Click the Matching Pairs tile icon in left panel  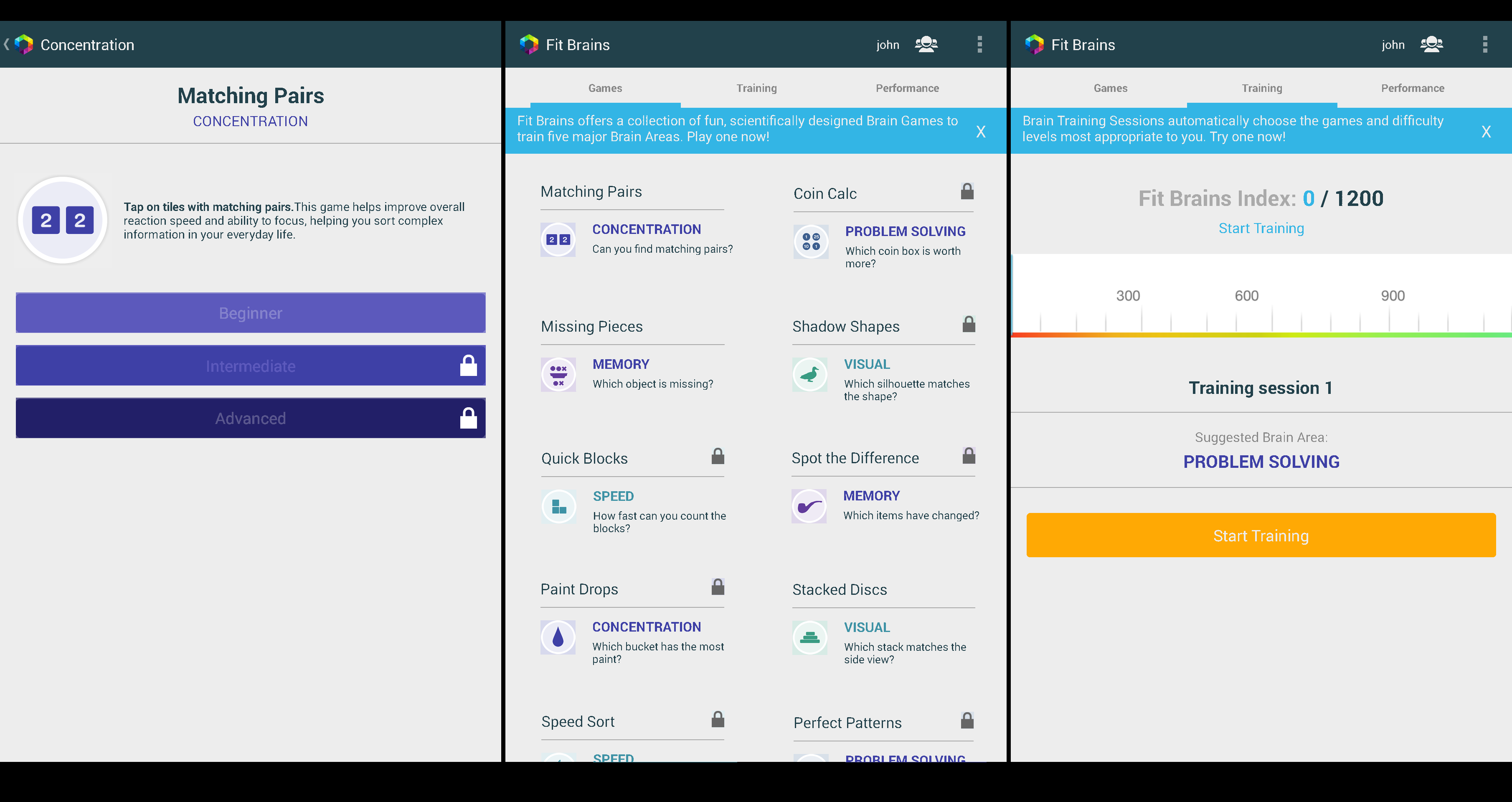point(63,220)
